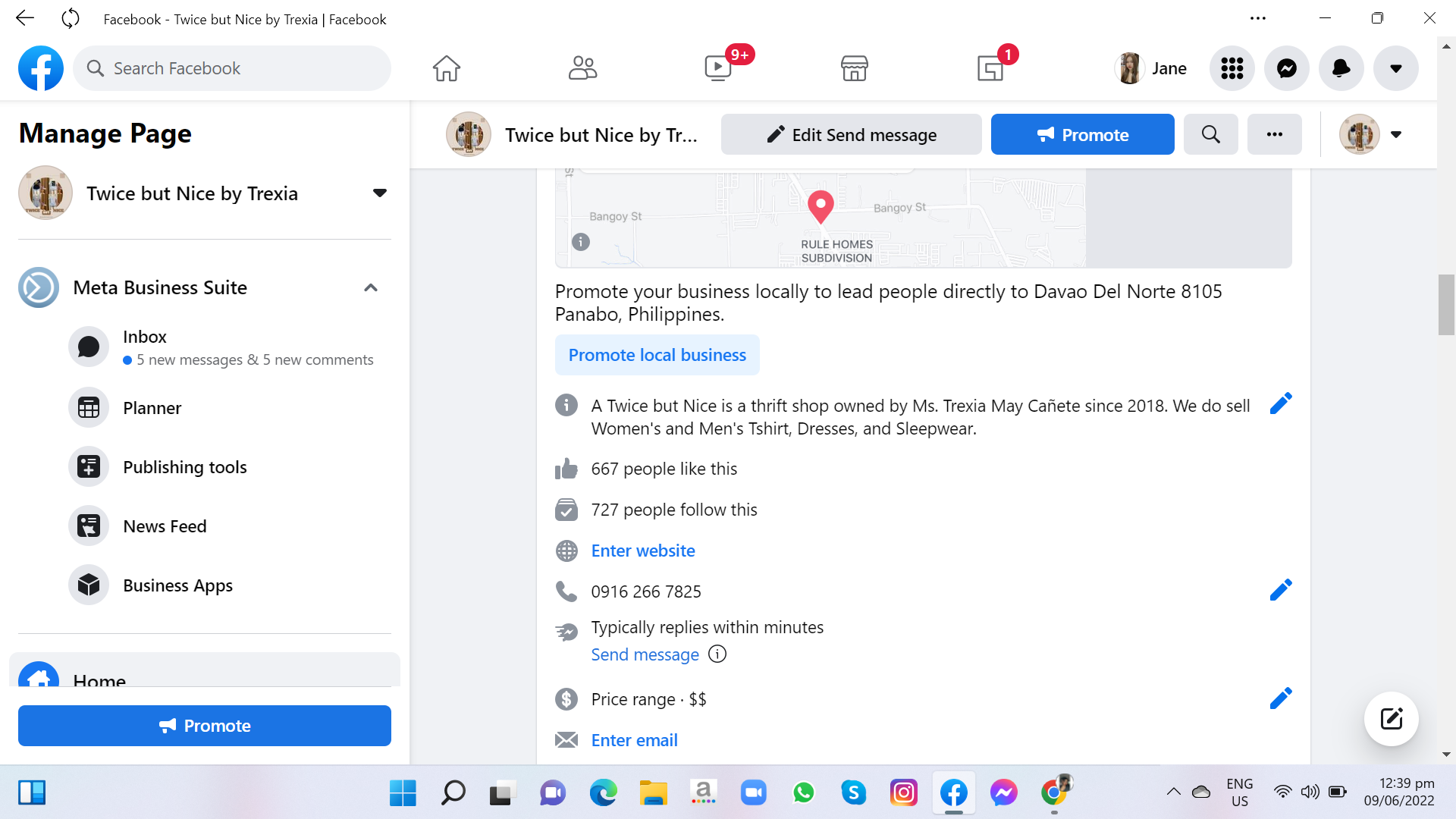Viewport: 1456px width, 819px height.
Task: Open Inbox in Meta Business Suite
Action: pyautogui.click(x=145, y=337)
